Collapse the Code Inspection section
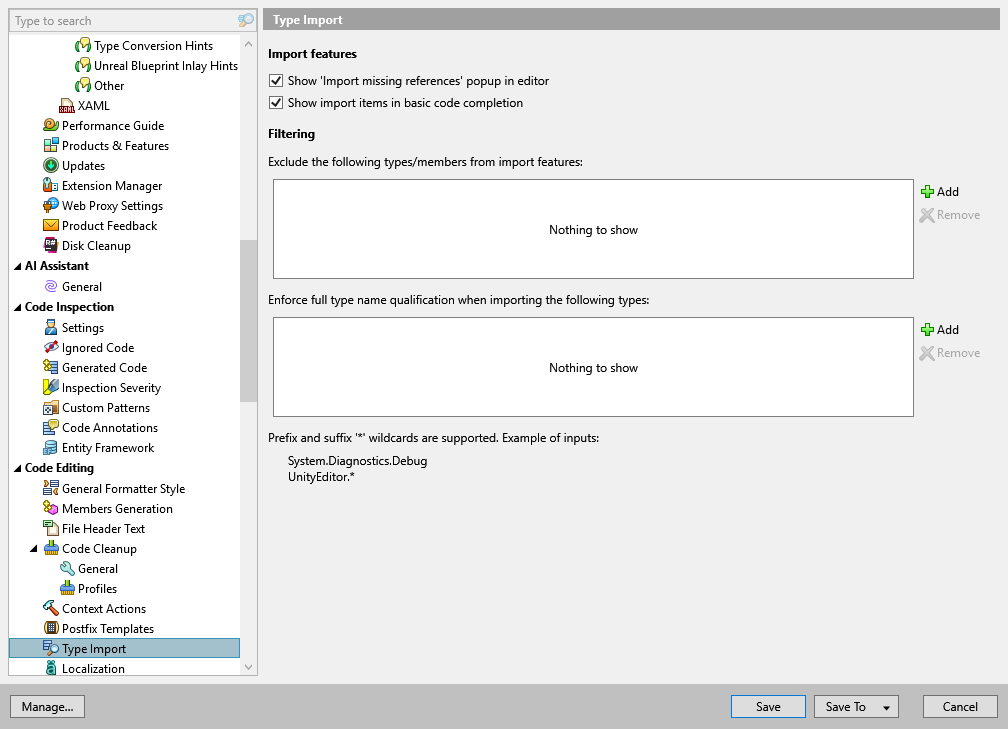This screenshot has height=729, width=1008. point(17,307)
